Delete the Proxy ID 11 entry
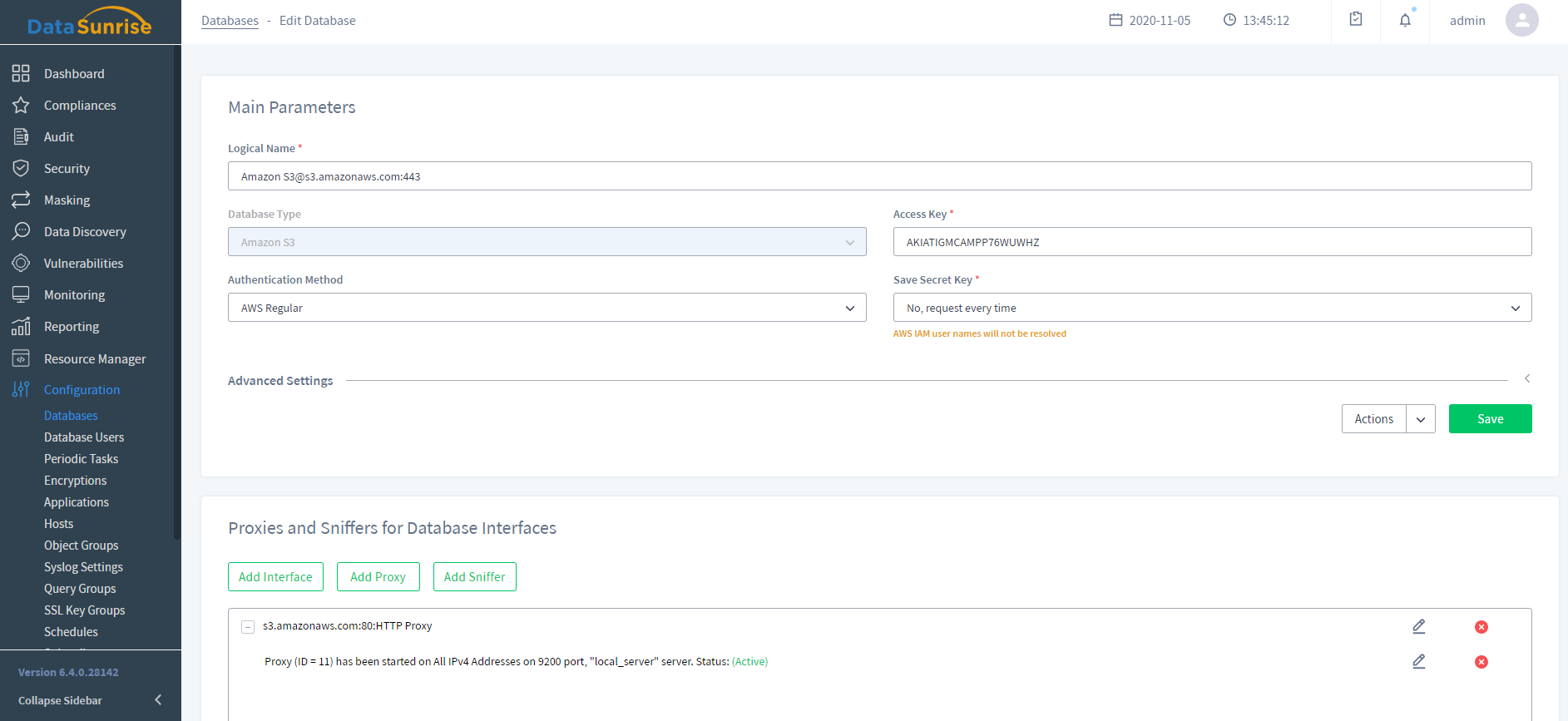 click(x=1481, y=662)
